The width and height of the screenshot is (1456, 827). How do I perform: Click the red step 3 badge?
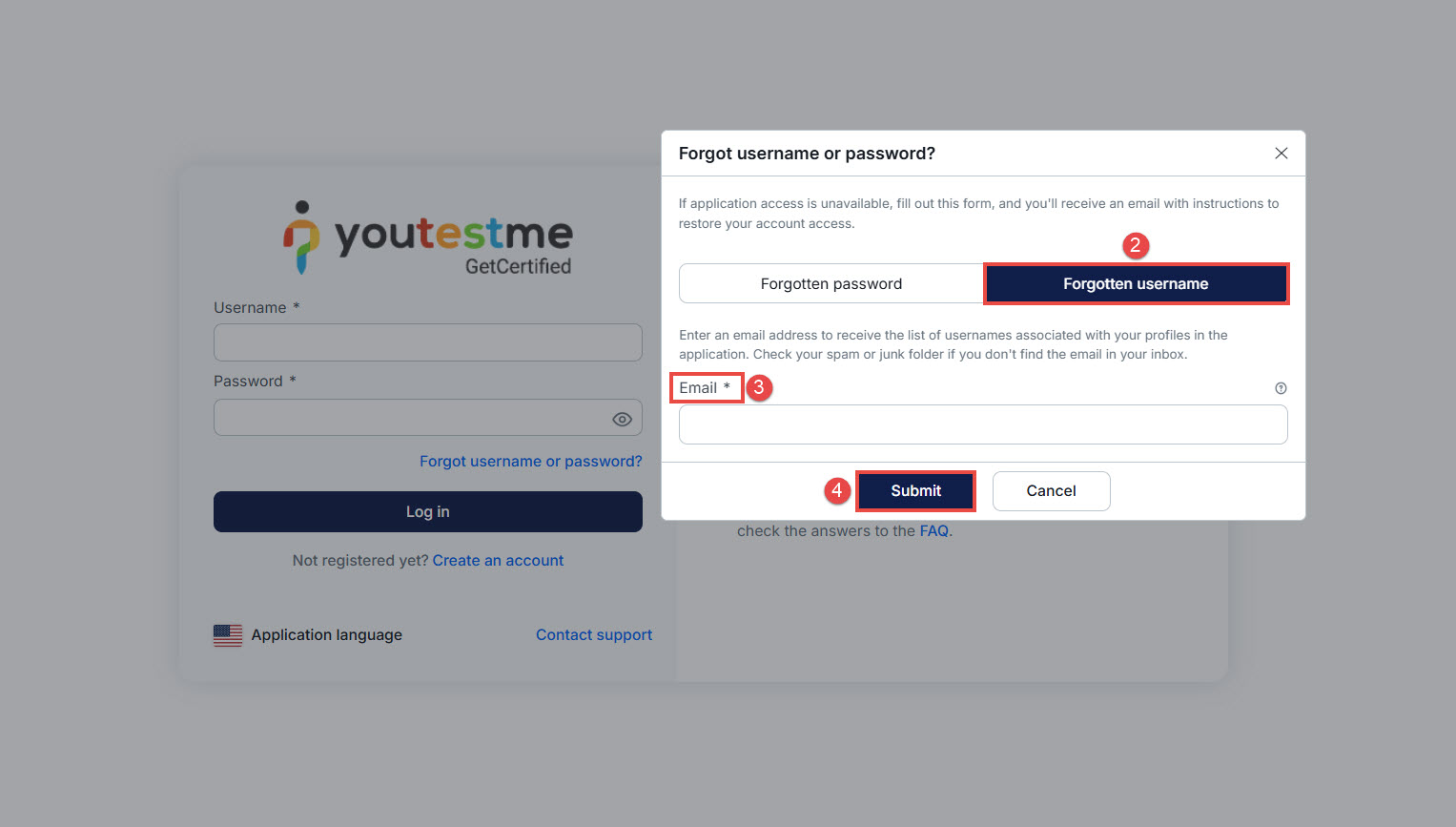pyautogui.click(x=759, y=387)
